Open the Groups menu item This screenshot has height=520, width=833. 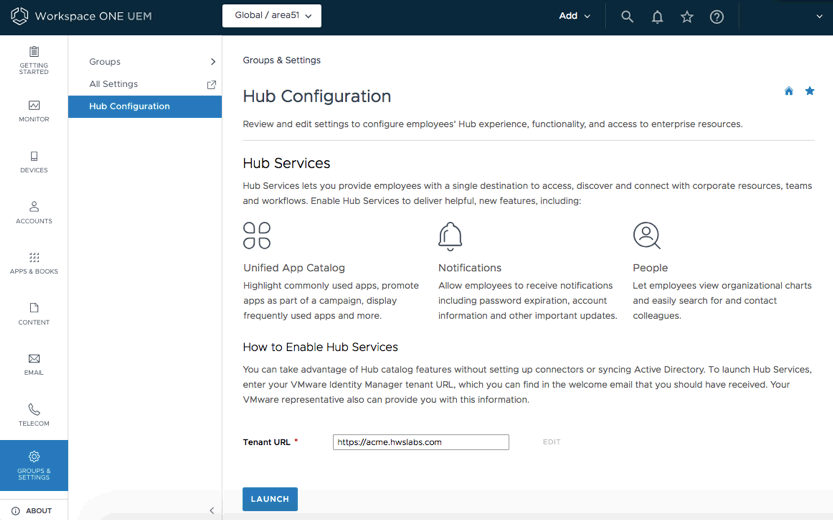(105, 62)
